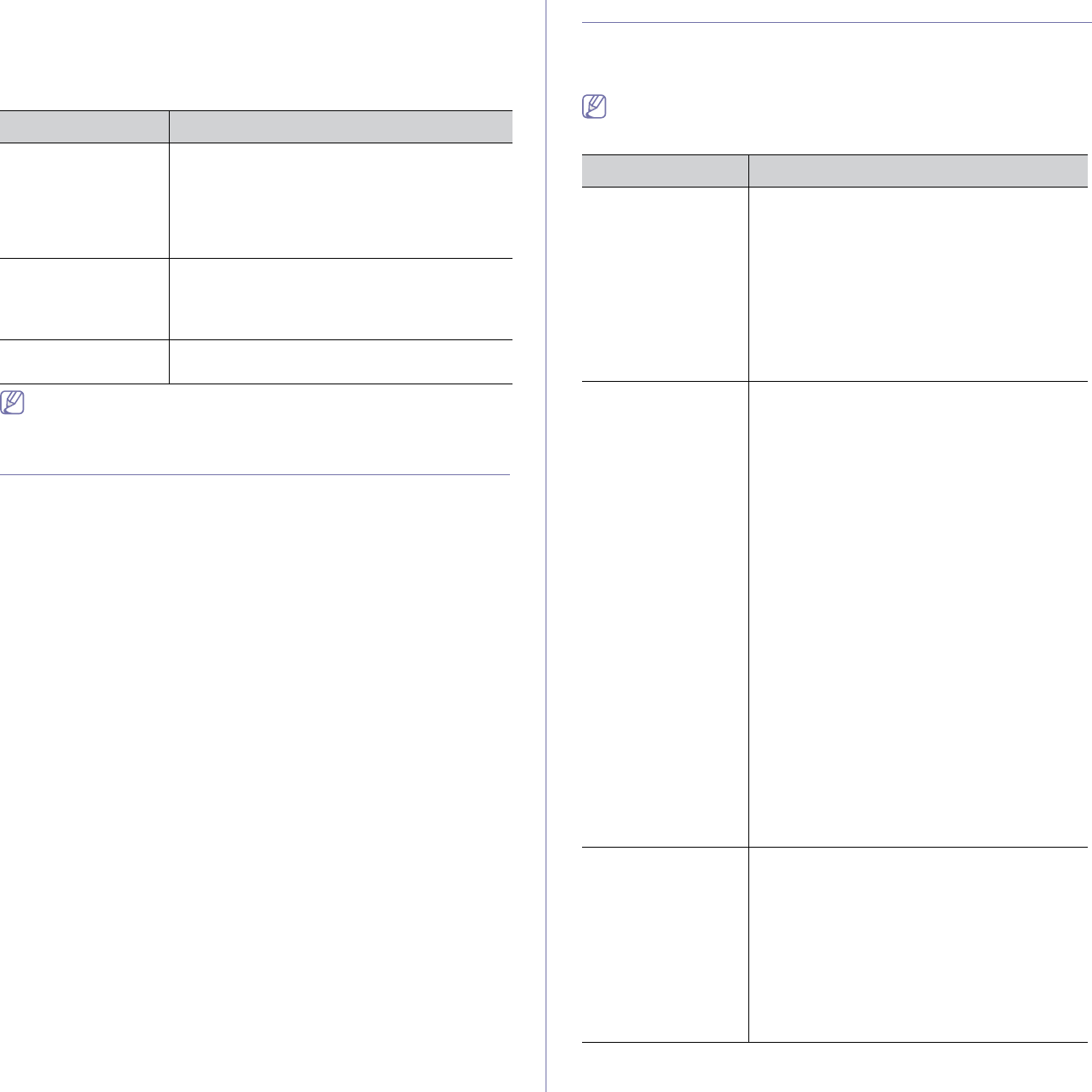Click the horizontal rule atop the right column

835,23
